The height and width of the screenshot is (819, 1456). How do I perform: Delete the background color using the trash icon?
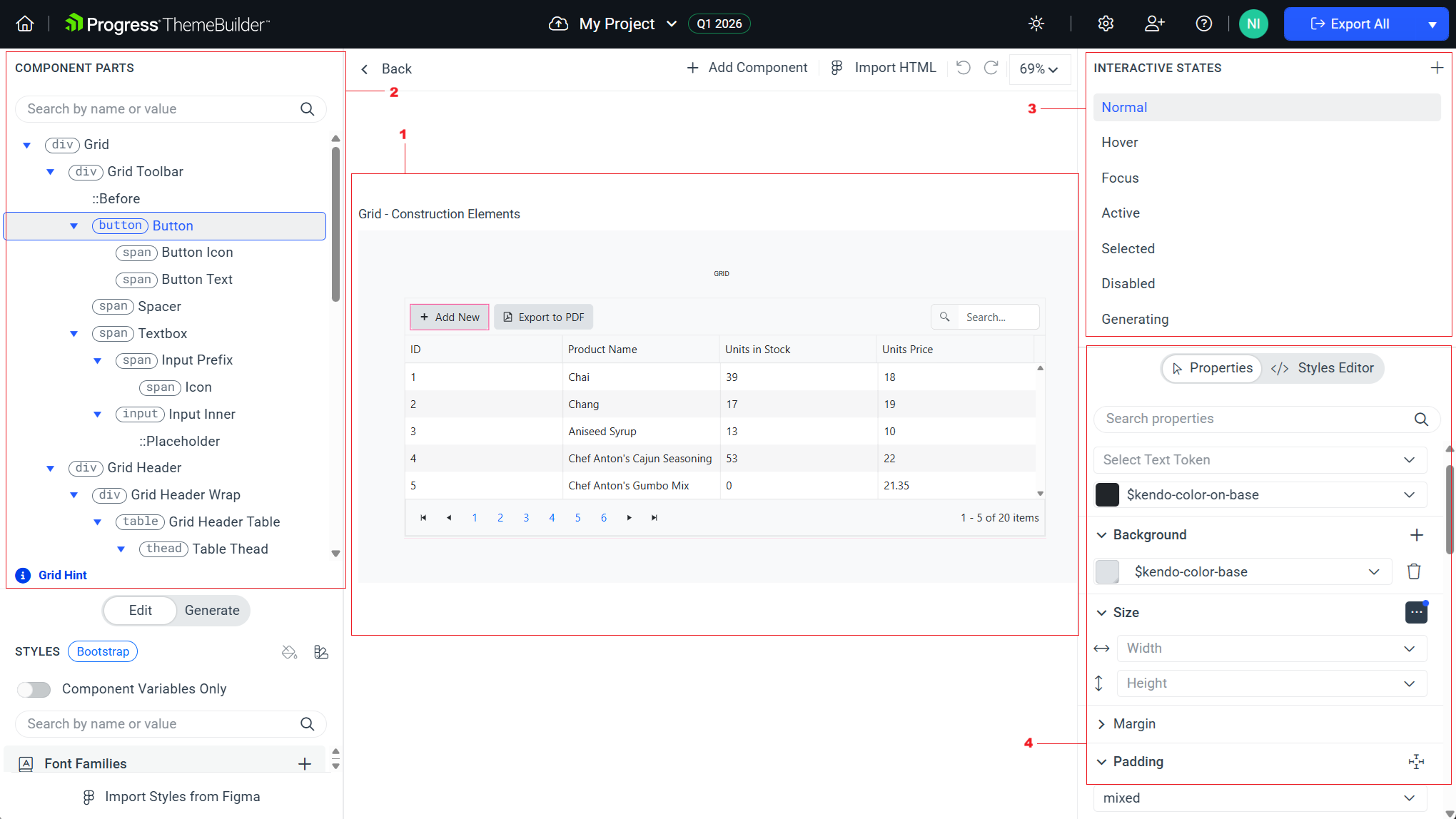[x=1414, y=571]
